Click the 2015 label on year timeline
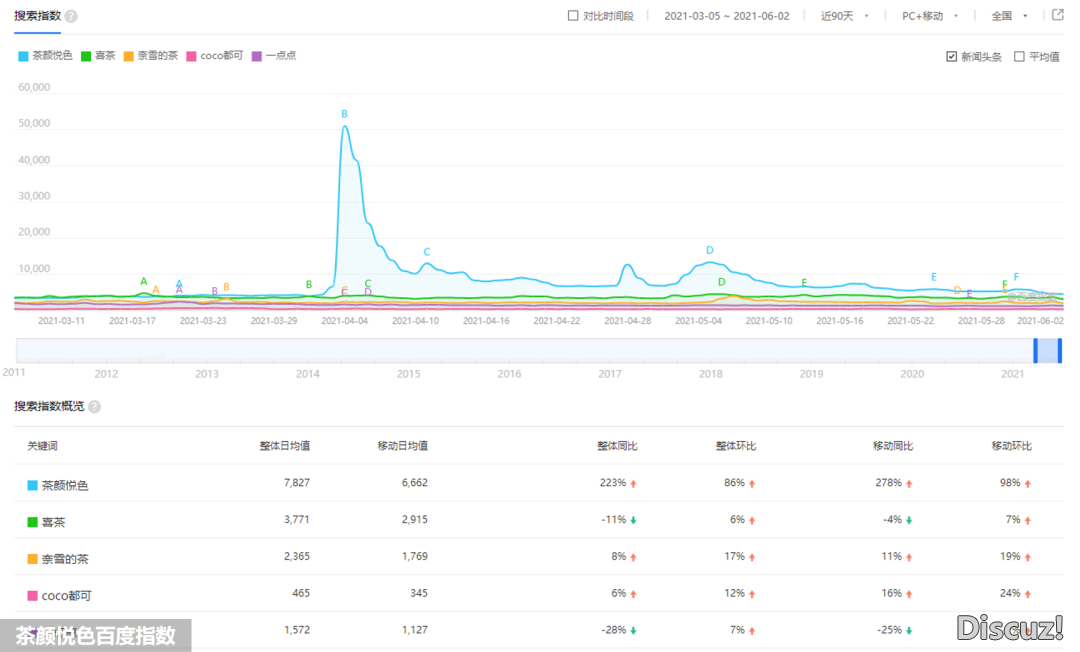 click(408, 374)
